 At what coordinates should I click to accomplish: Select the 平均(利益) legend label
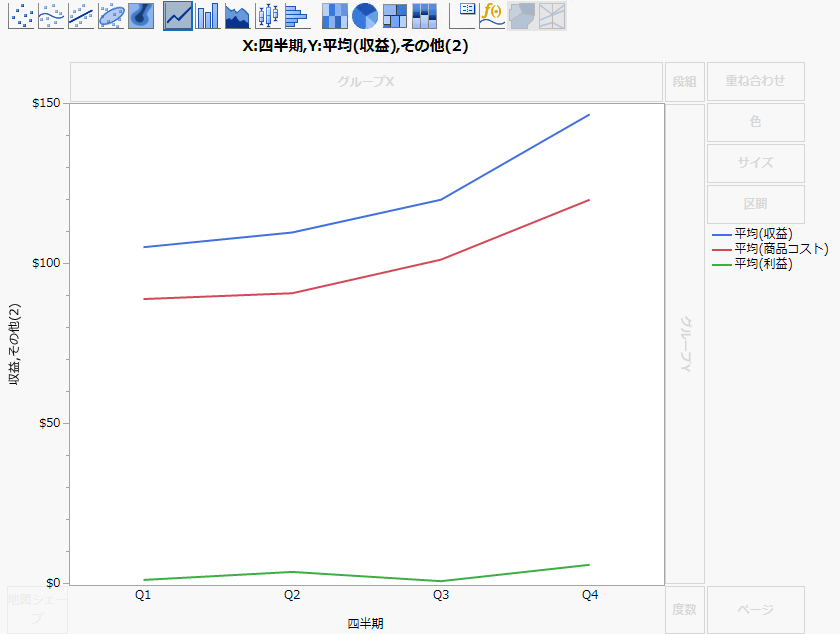click(x=763, y=264)
